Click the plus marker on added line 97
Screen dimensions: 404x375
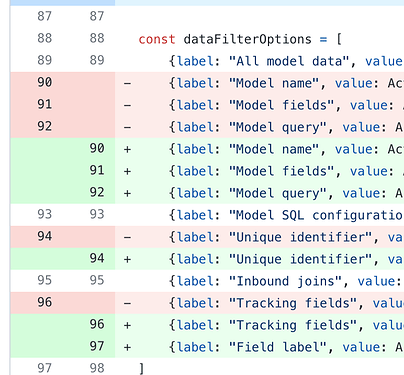coord(127,347)
